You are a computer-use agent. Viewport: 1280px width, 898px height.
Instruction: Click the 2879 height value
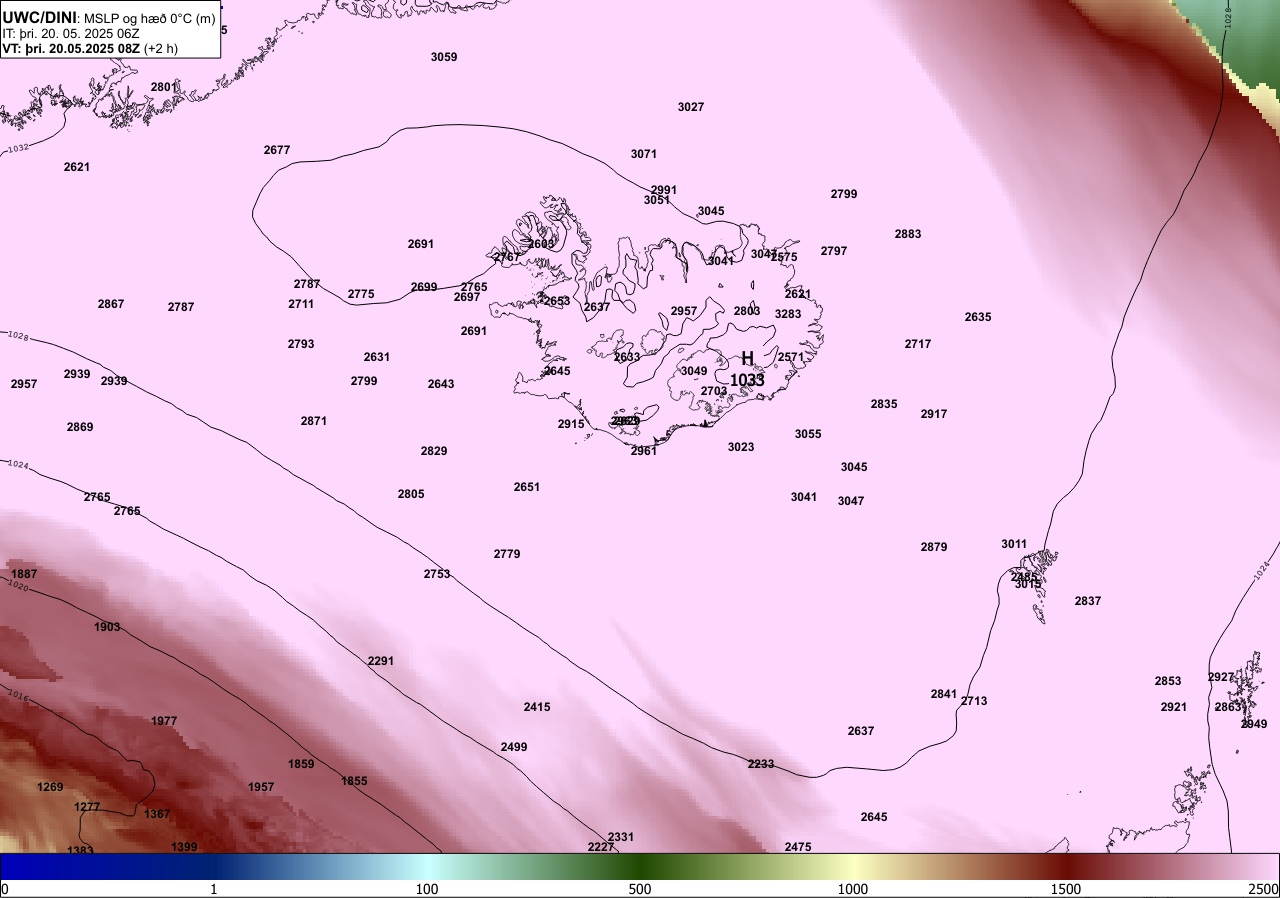click(x=934, y=547)
